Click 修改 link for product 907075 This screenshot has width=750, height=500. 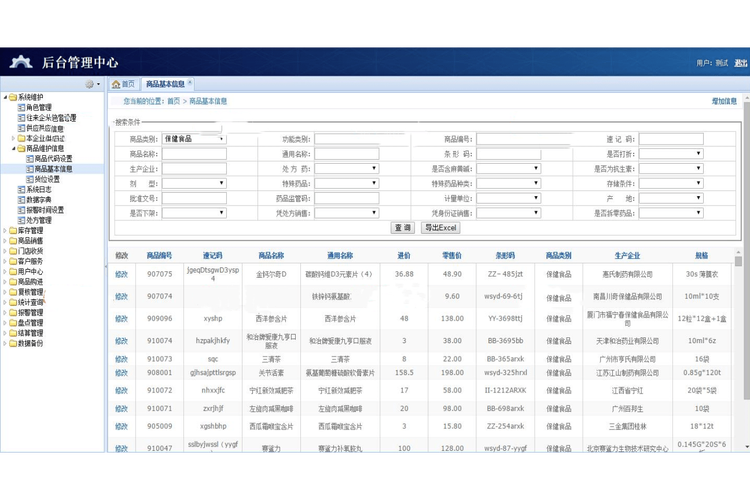click(x=121, y=274)
